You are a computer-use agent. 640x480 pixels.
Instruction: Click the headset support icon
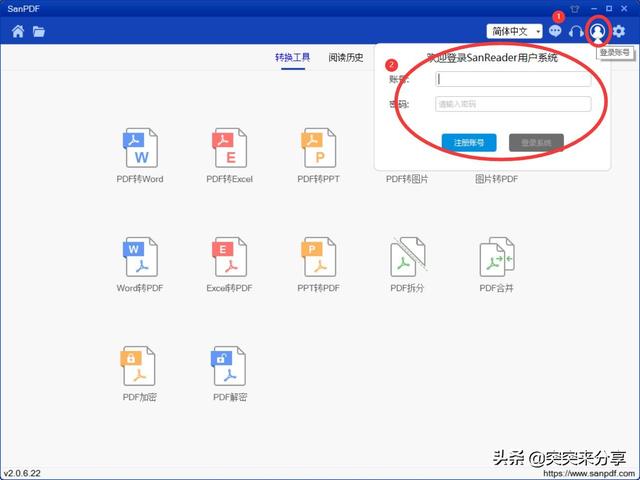(576, 31)
